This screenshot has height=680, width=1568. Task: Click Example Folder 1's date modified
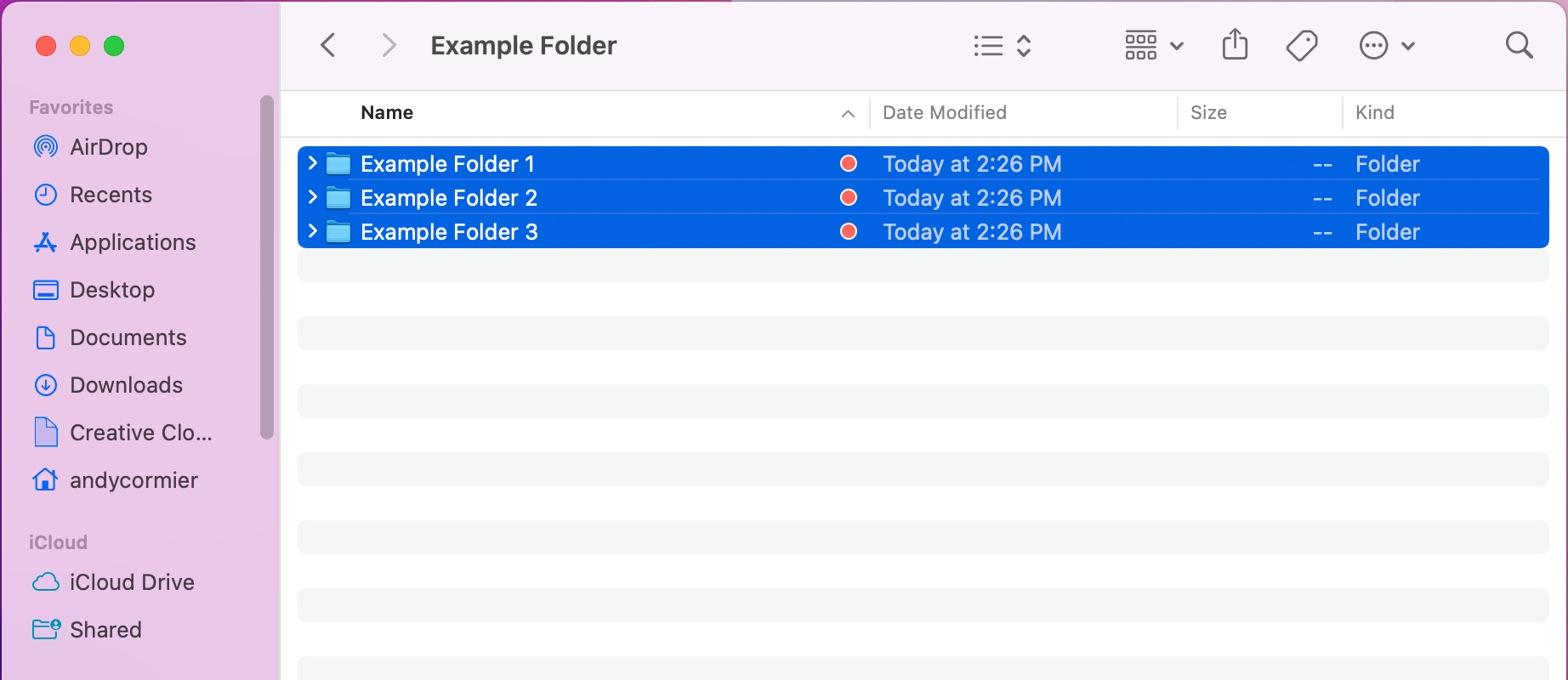[972, 164]
